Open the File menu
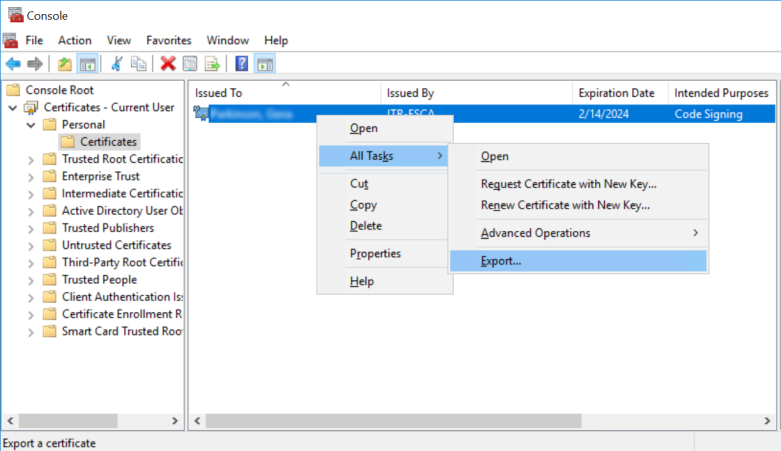This screenshot has height=451, width=781. pyautogui.click(x=34, y=40)
